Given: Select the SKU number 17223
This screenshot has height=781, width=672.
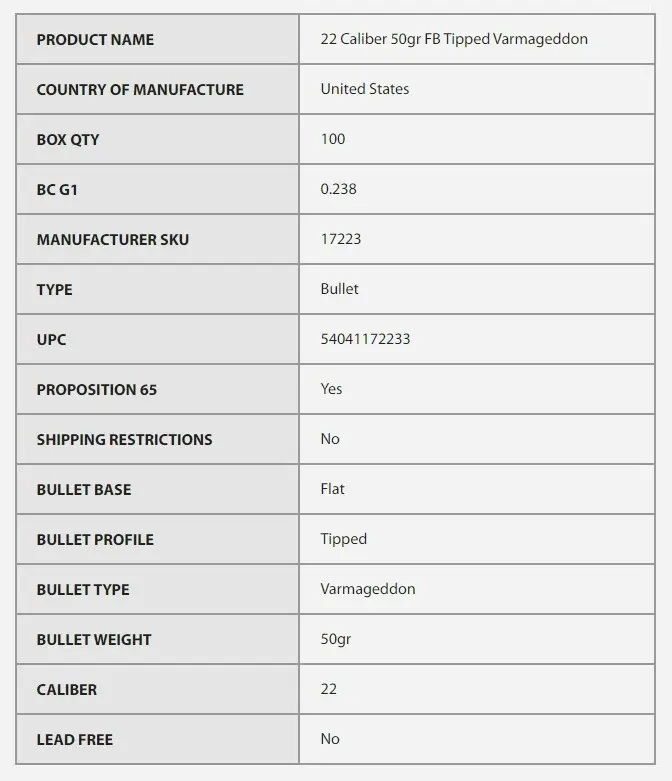Looking at the screenshot, I should 341,239.
